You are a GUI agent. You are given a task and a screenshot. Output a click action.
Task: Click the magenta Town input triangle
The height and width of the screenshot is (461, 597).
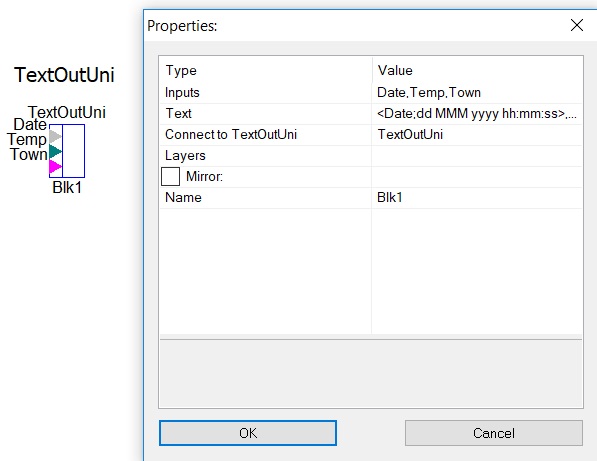[55, 166]
